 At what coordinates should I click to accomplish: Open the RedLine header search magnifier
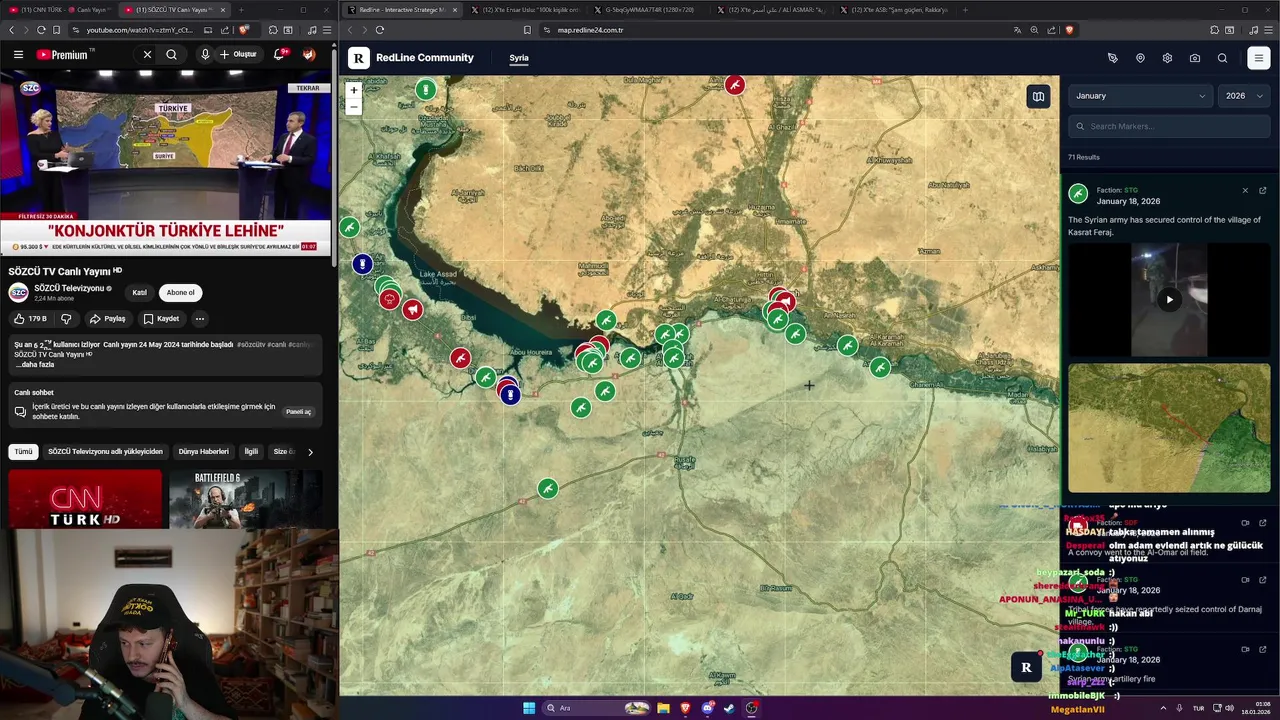point(1222,58)
